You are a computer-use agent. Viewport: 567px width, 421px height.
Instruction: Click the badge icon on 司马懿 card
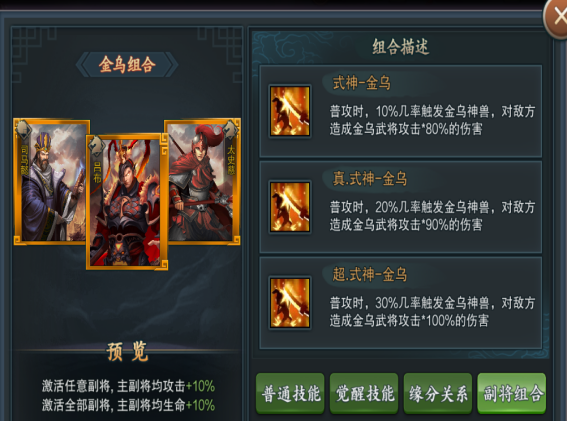(24, 129)
